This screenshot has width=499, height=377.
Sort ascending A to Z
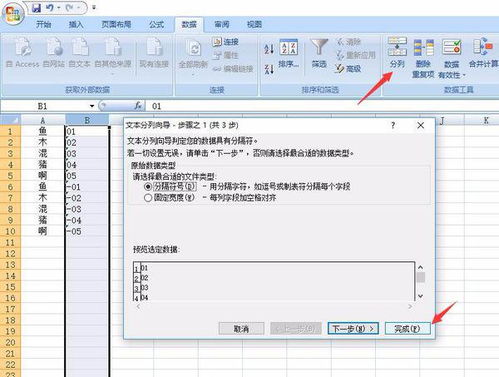pos(269,49)
